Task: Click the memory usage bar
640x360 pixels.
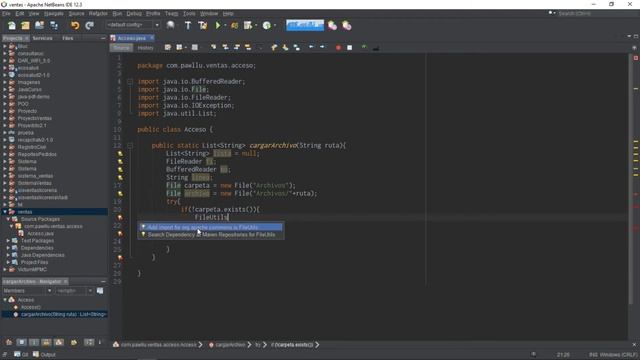Action: pyautogui.click(x=305, y=25)
